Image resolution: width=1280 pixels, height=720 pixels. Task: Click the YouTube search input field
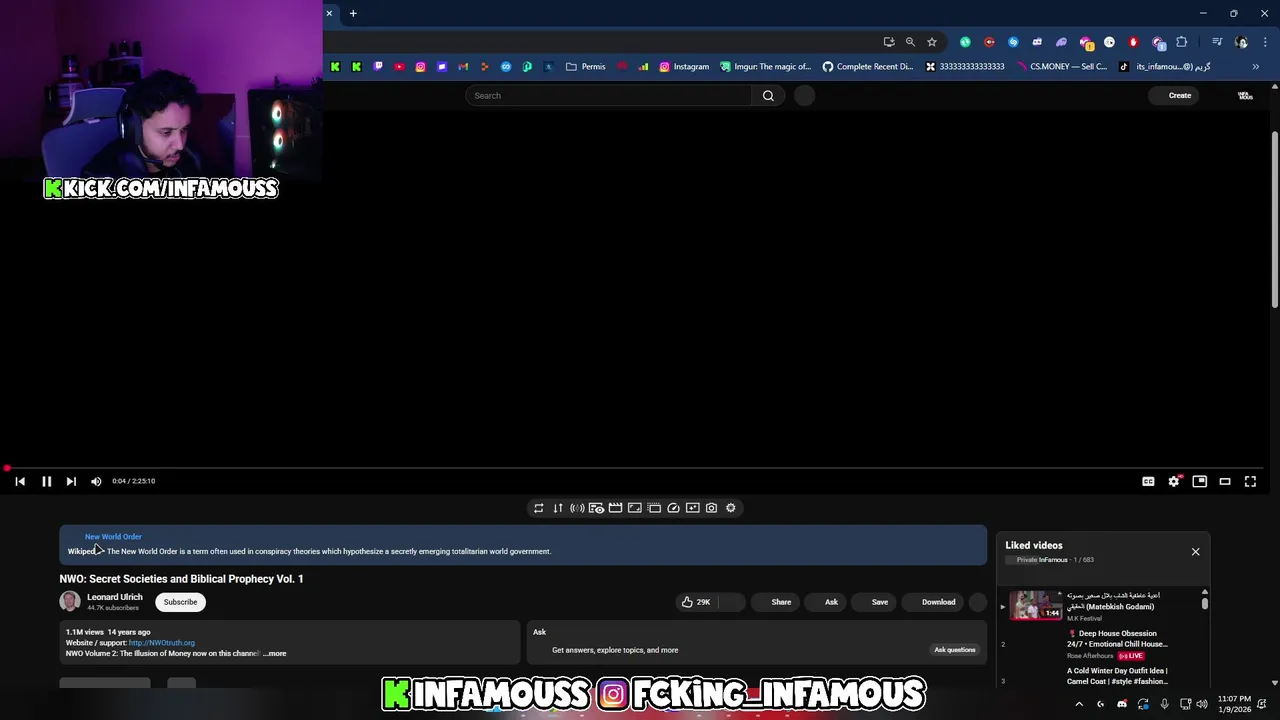pyautogui.click(x=608, y=96)
